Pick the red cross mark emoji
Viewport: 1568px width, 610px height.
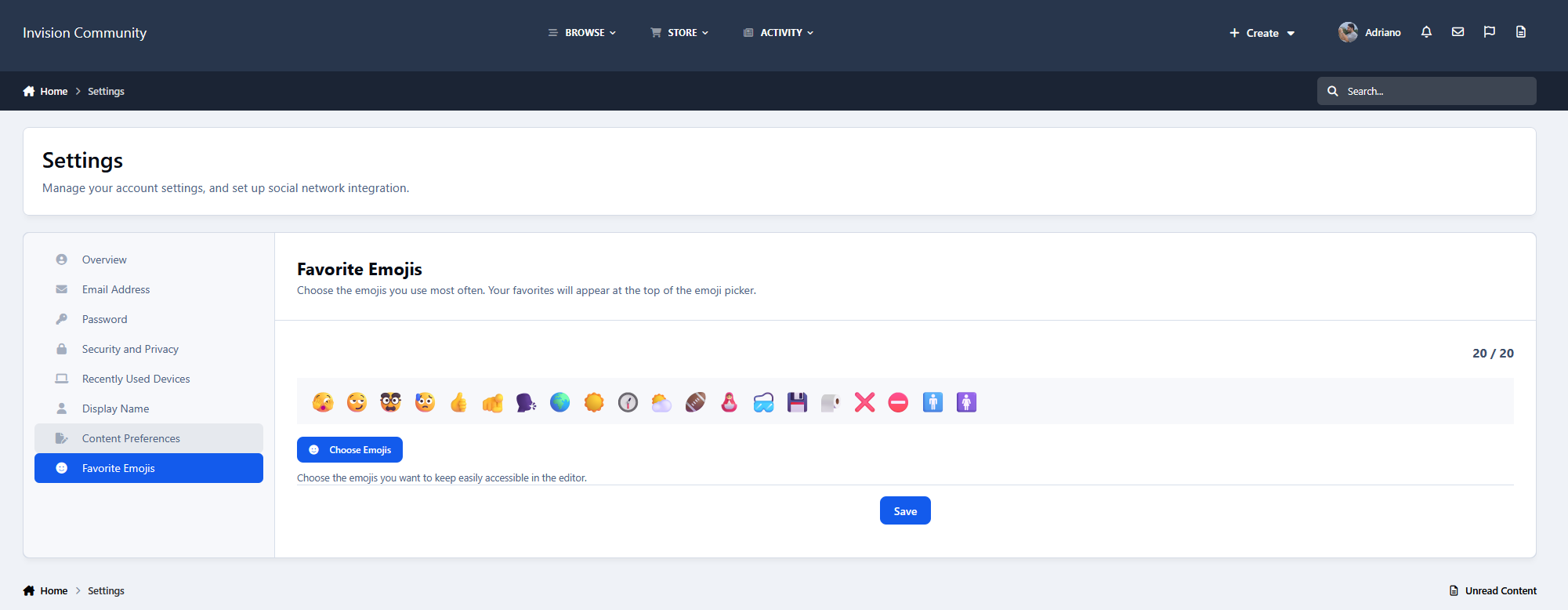[x=864, y=402]
